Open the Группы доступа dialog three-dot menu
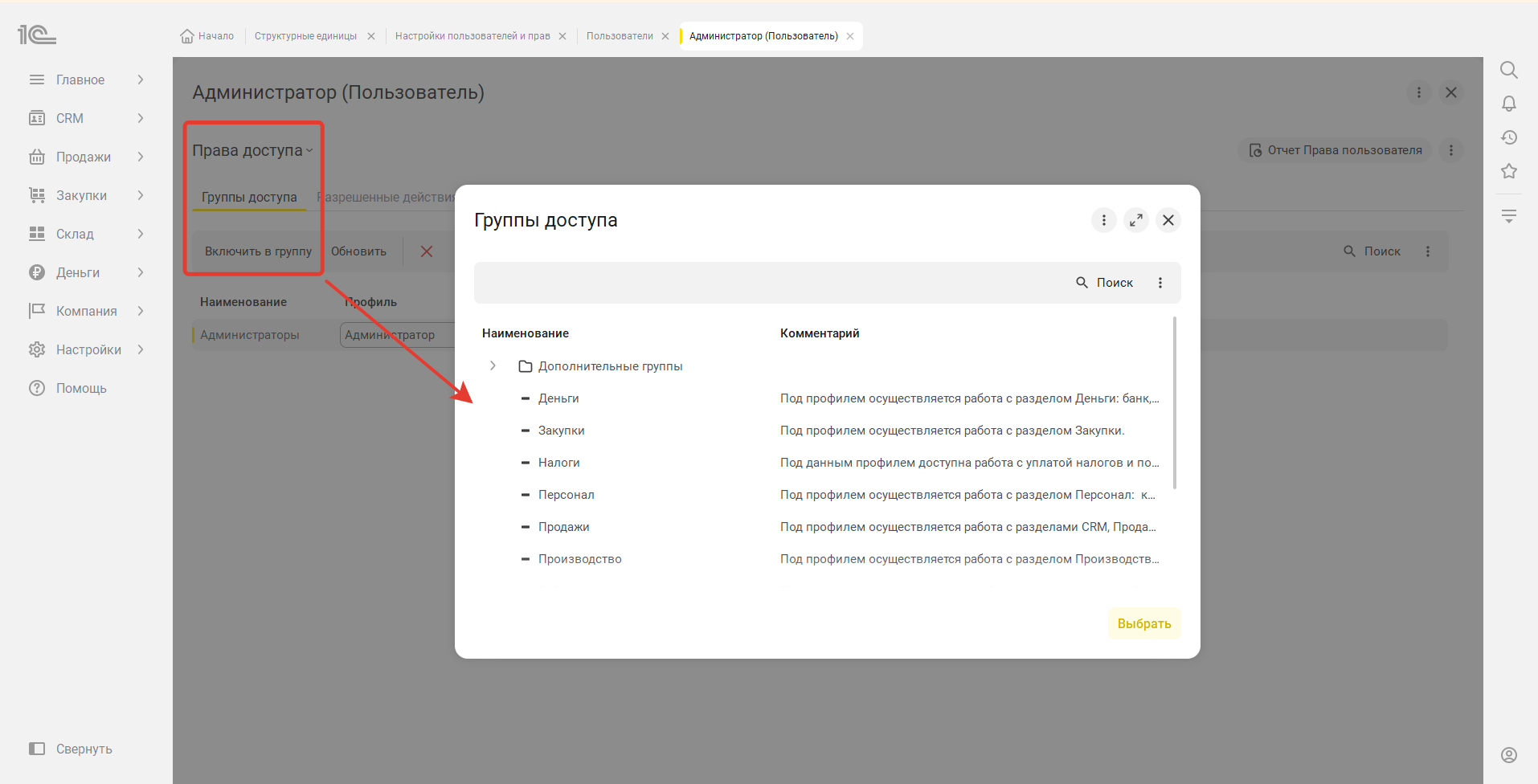This screenshot has height=784, width=1538. (1104, 220)
